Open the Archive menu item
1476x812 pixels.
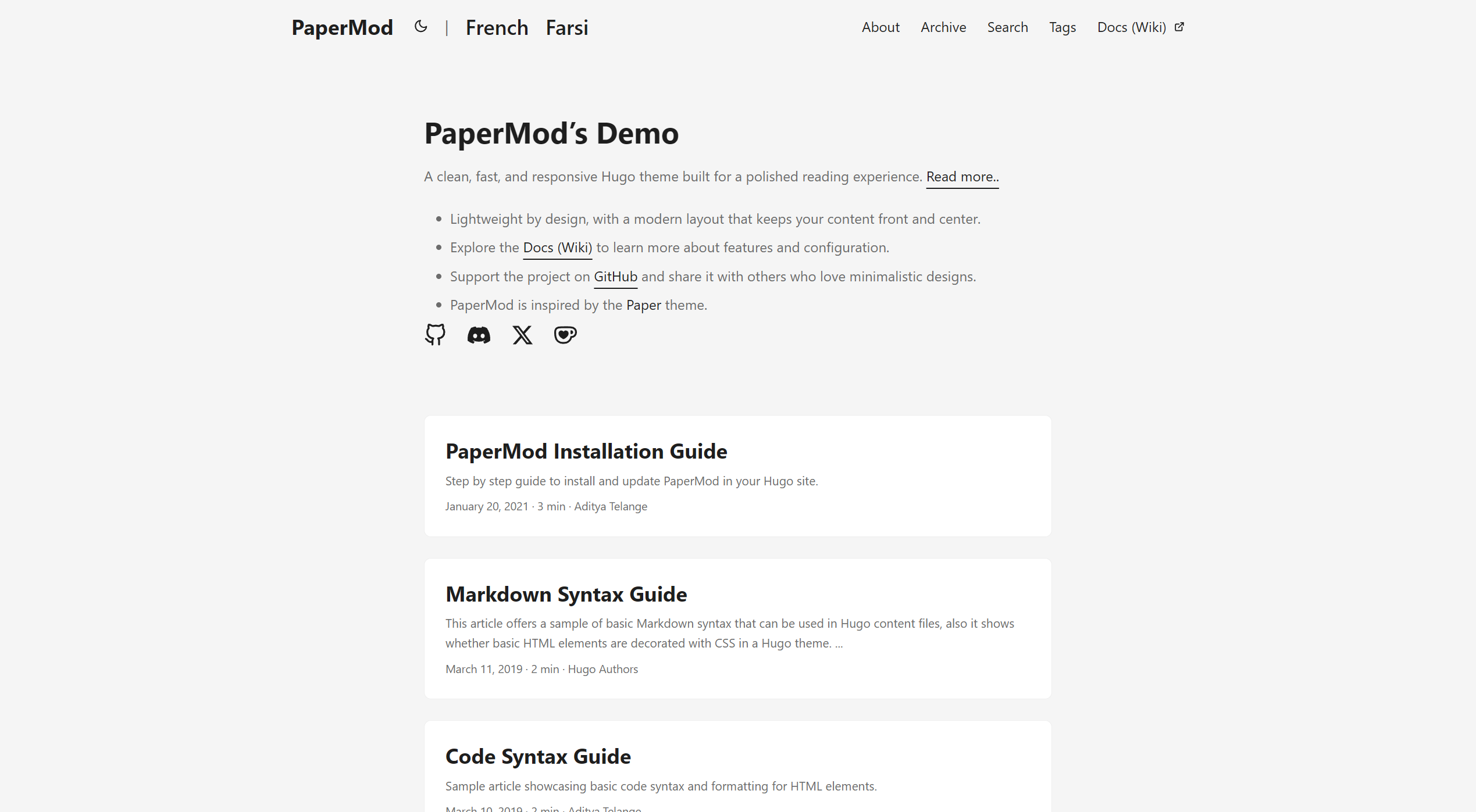click(x=943, y=27)
